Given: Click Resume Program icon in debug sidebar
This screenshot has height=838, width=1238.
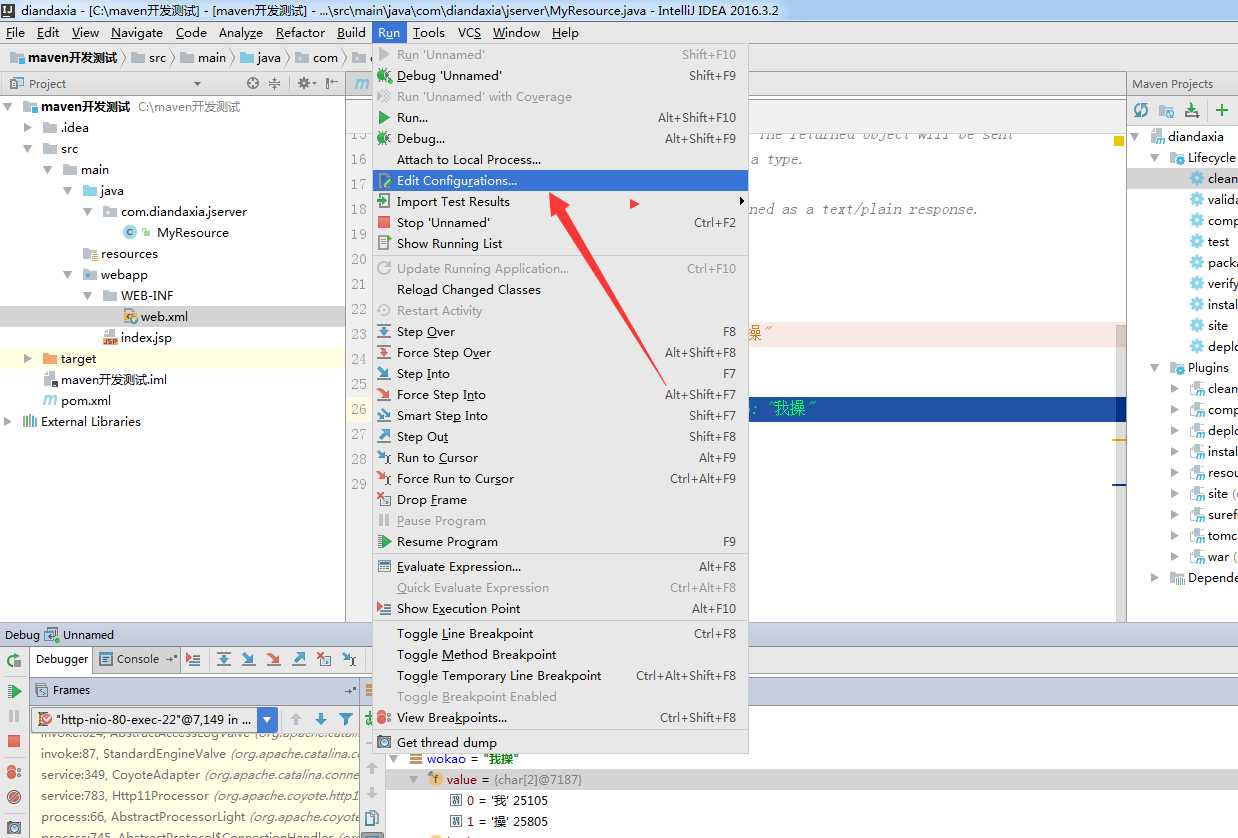Looking at the screenshot, I should pyautogui.click(x=14, y=691).
